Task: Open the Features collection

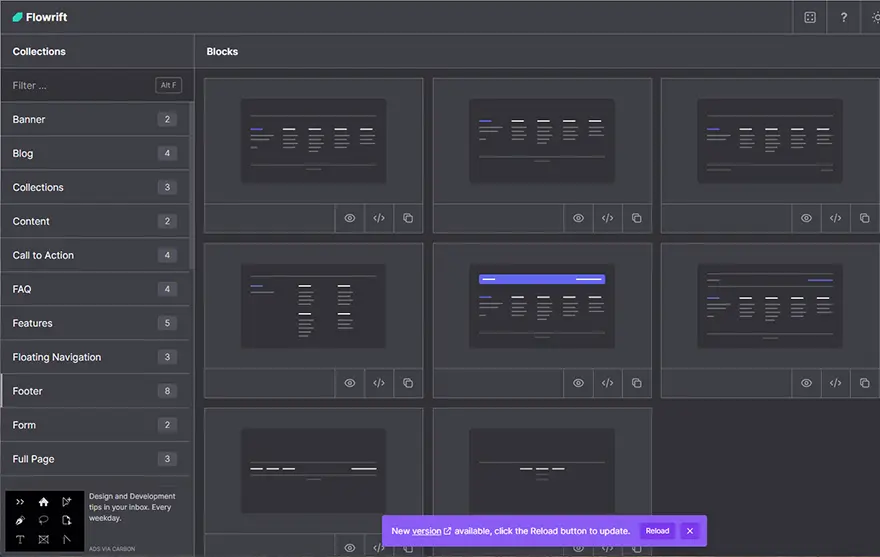Action: pyautogui.click(x=95, y=323)
